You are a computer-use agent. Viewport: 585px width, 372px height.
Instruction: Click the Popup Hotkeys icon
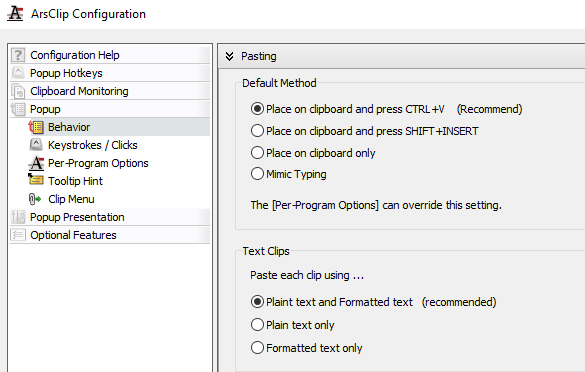18,73
